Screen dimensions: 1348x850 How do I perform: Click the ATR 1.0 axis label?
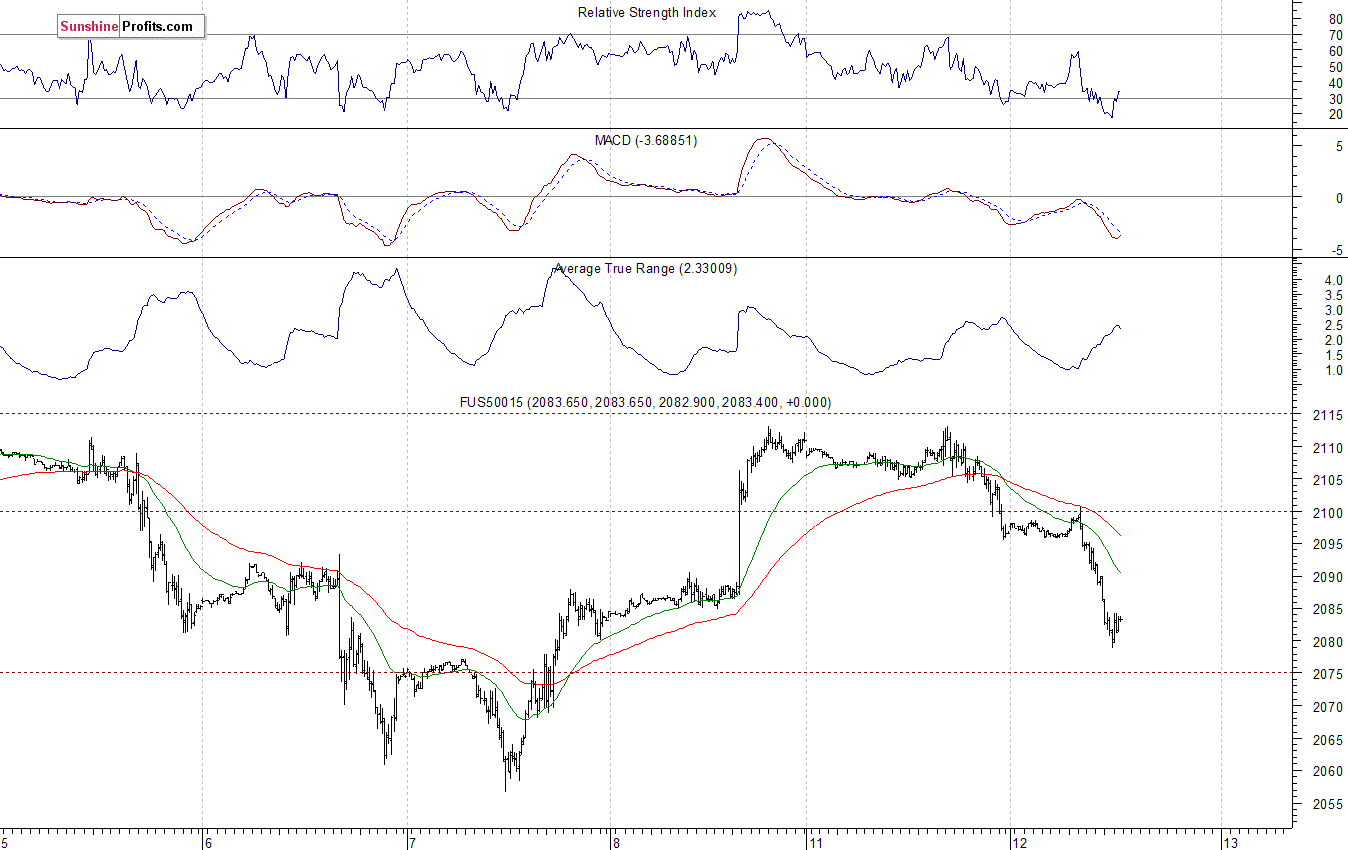pyautogui.click(x=1333, y=370)
